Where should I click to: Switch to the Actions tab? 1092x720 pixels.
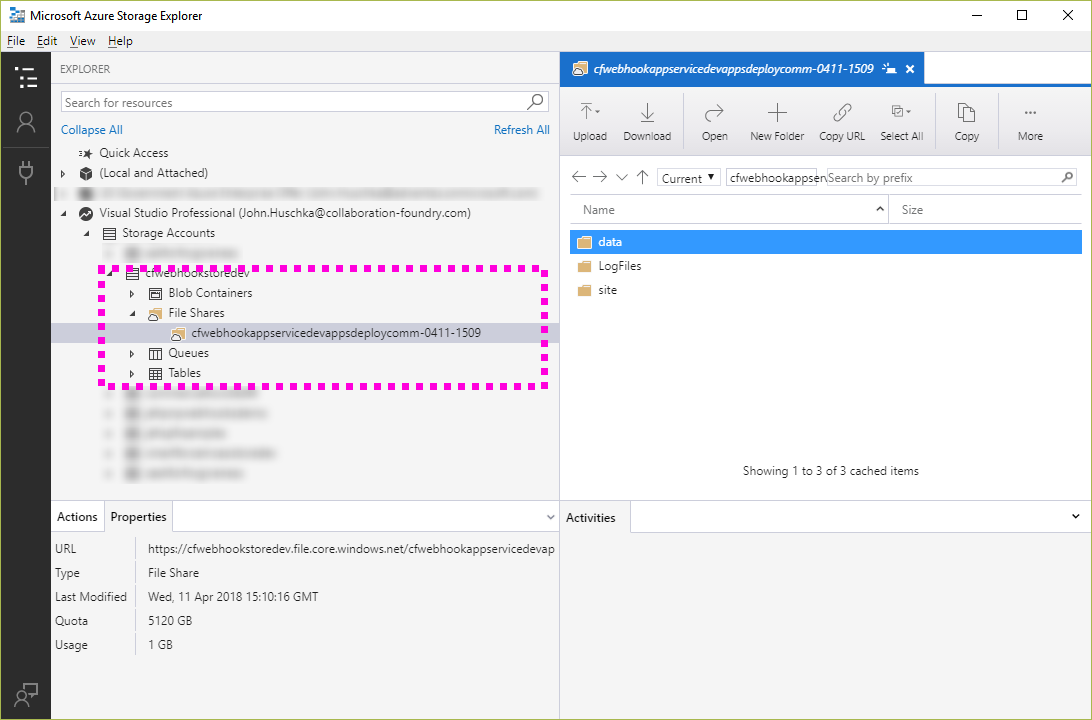tap(77, 517)
